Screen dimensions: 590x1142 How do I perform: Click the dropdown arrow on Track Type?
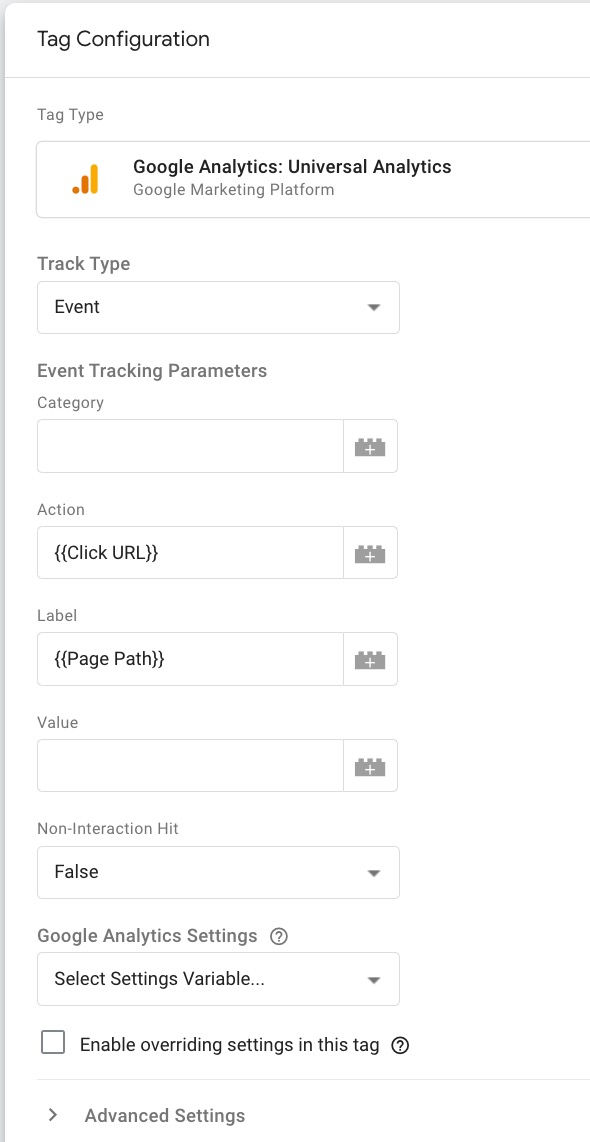[374, 307]
